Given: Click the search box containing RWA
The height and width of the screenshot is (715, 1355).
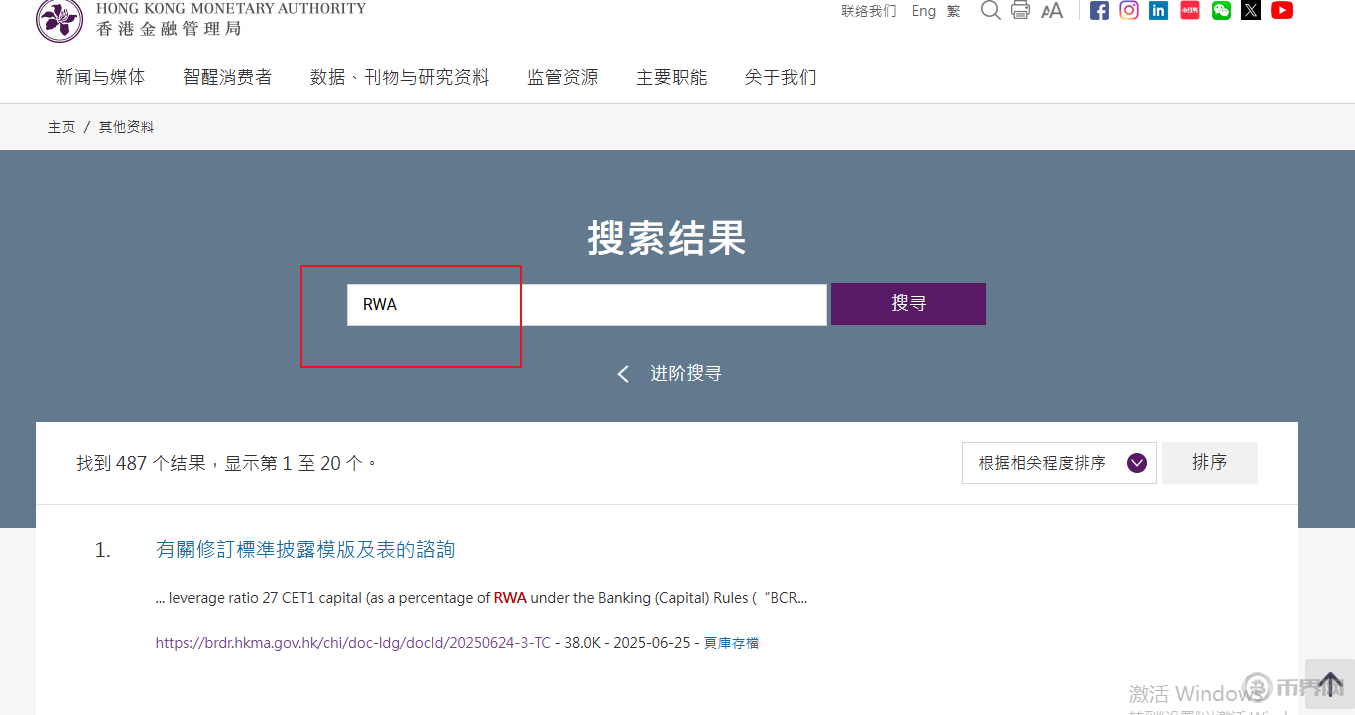Looking at the screenshot, I should pyautogui.click(x=586, y=304).
